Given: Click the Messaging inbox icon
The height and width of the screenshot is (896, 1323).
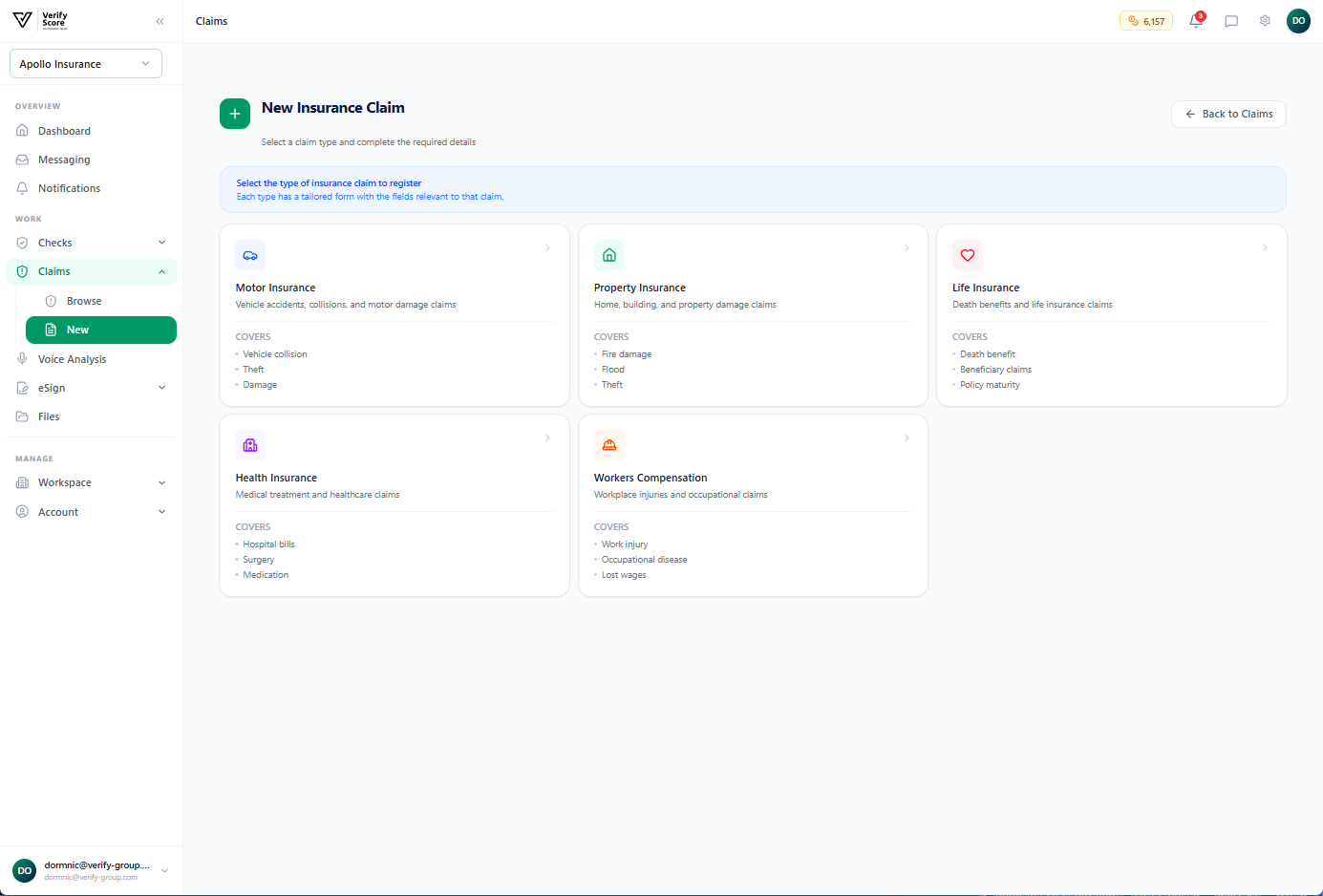Looking at the screenshot, I should pos(22,160).
